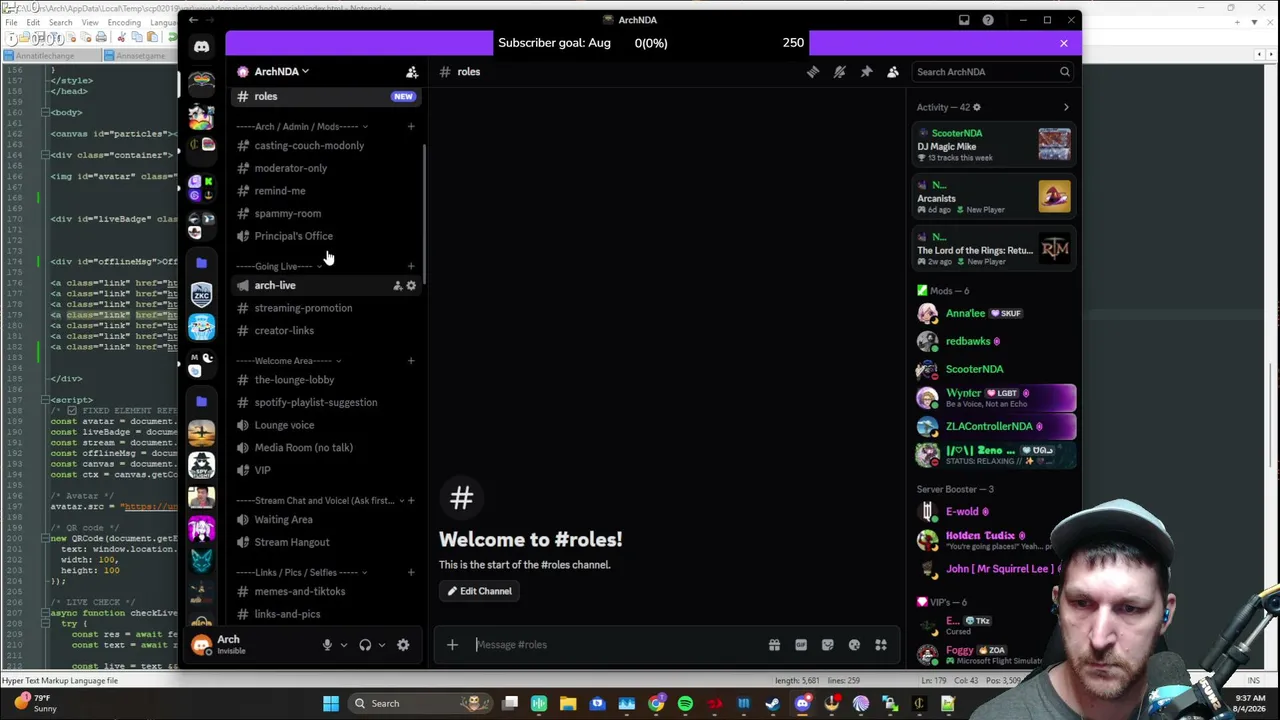Open Notepad++ View menu

click(x=90, y=22)
